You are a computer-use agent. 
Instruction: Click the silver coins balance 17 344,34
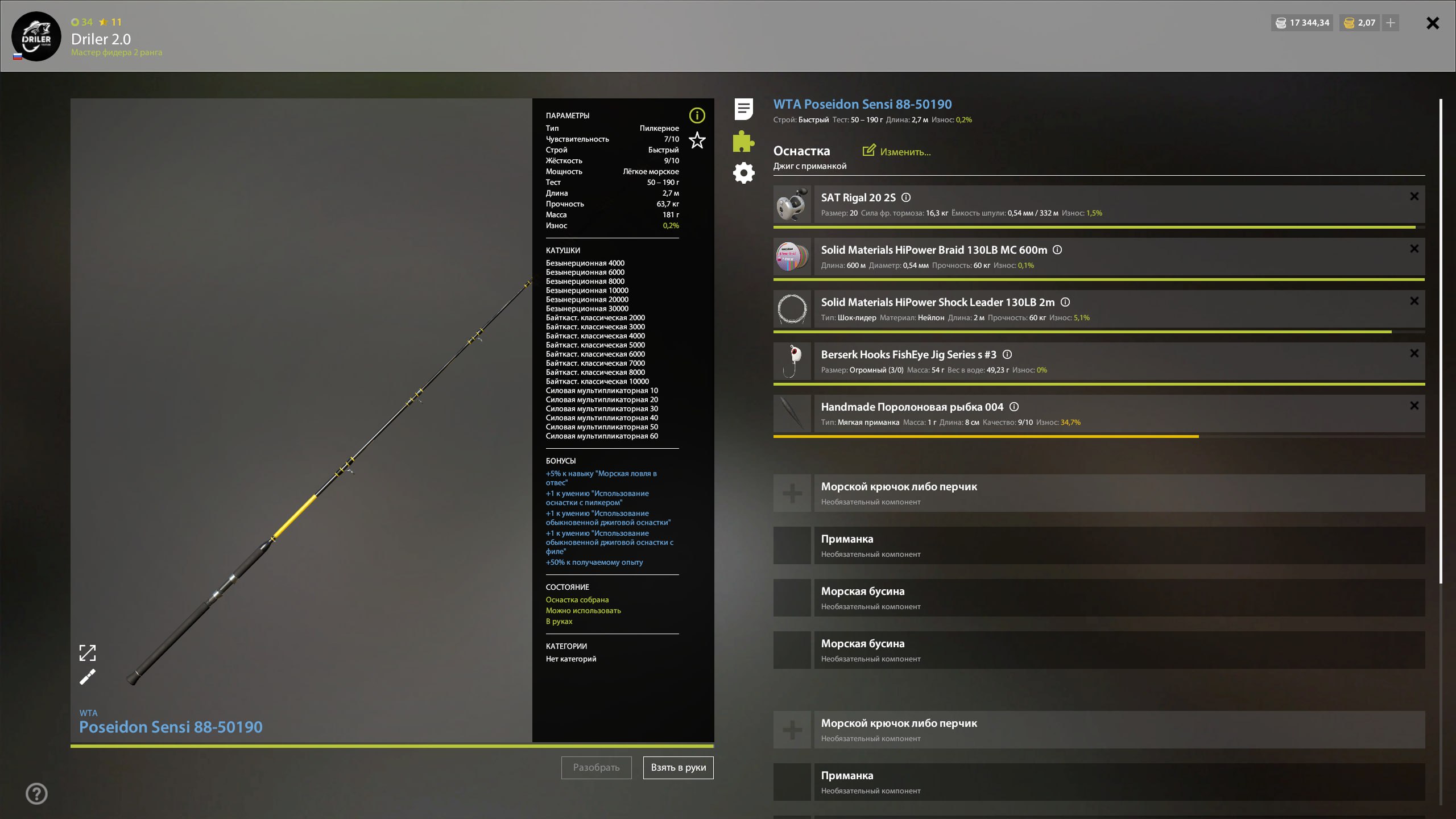(x=1302, y=23)
